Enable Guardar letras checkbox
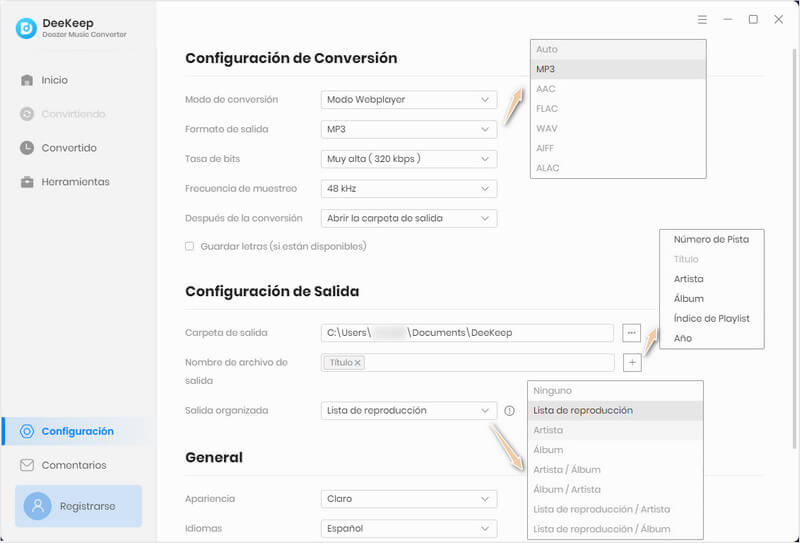The width and height of the screenshot is (800, 543). pos(190,246)
